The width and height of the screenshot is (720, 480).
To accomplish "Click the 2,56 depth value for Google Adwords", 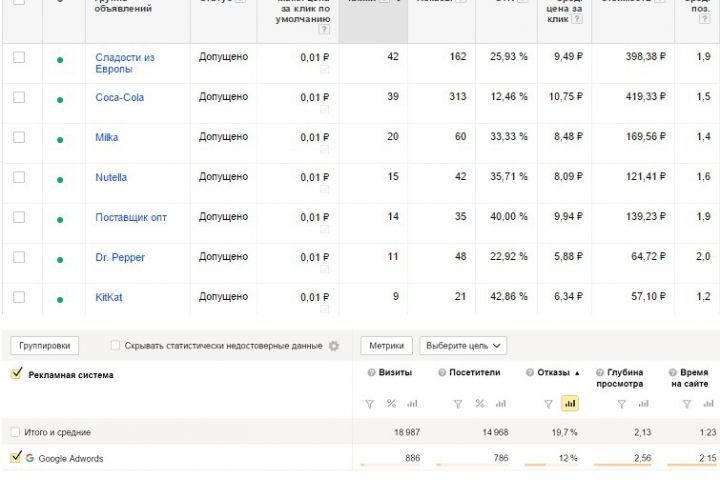I will pos(642,458).
